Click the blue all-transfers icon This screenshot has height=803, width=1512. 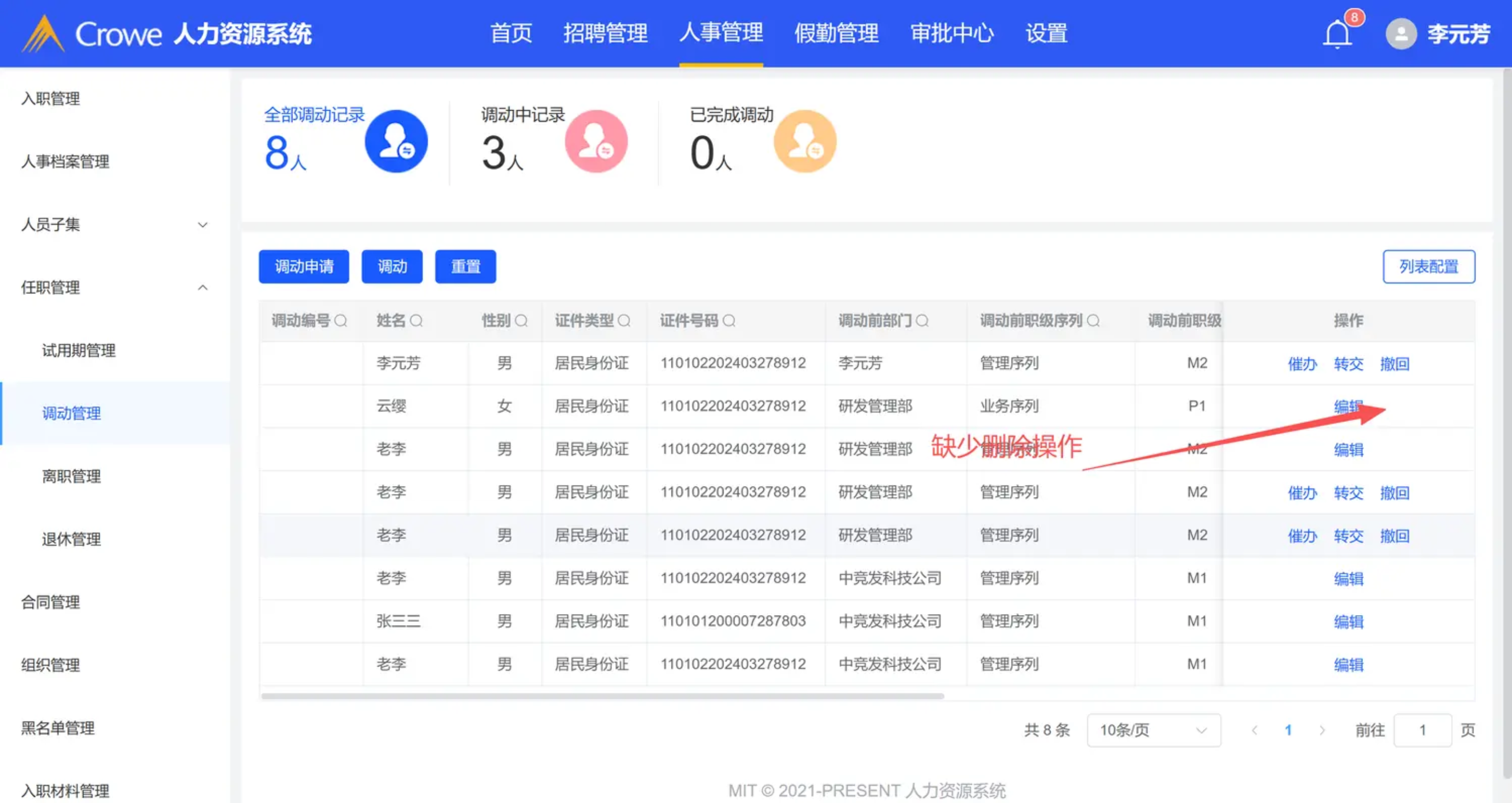pyautogui.click(x=396, y=141)
